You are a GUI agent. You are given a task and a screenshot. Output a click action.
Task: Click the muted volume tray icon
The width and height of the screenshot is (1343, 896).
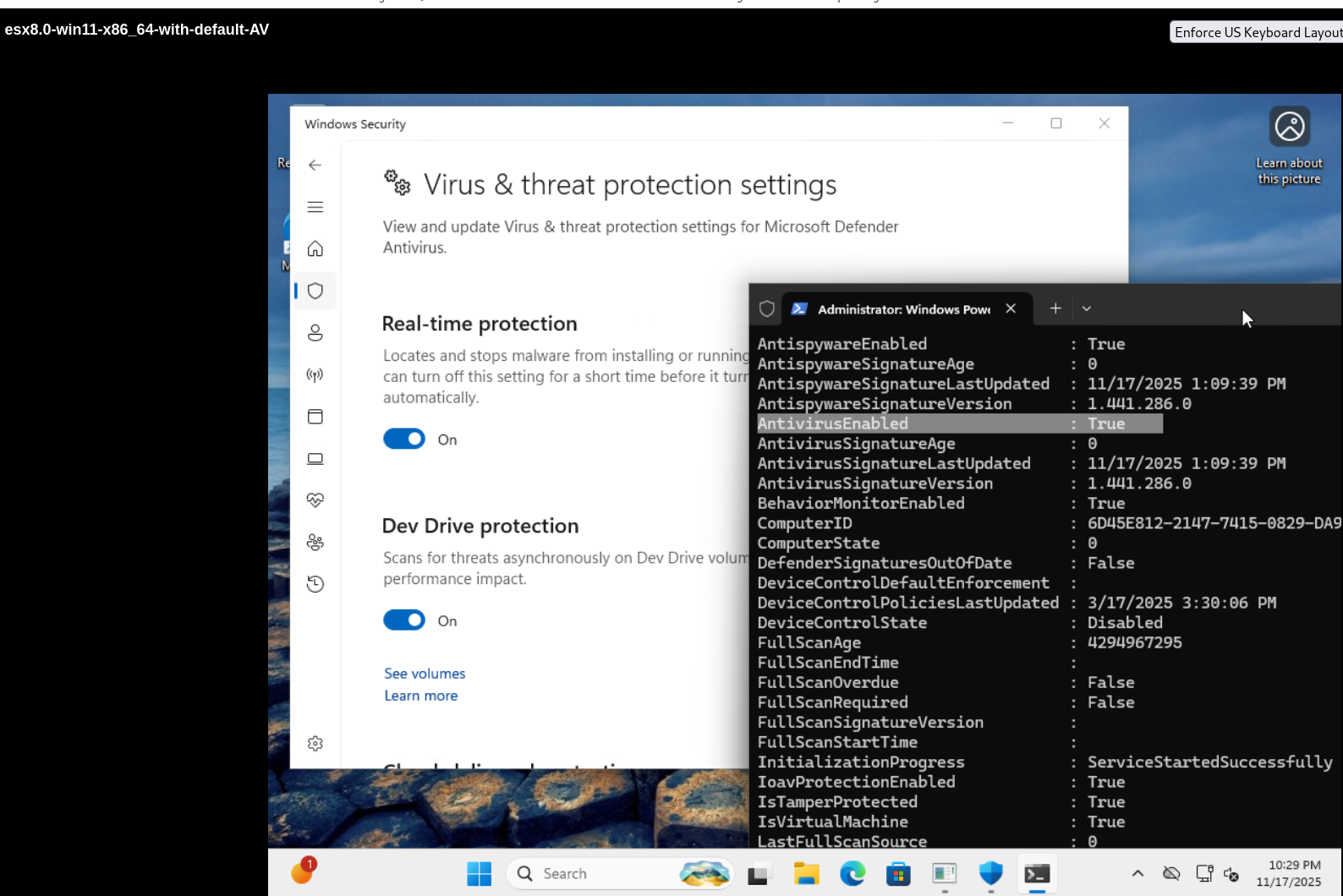coord(1231,874)
